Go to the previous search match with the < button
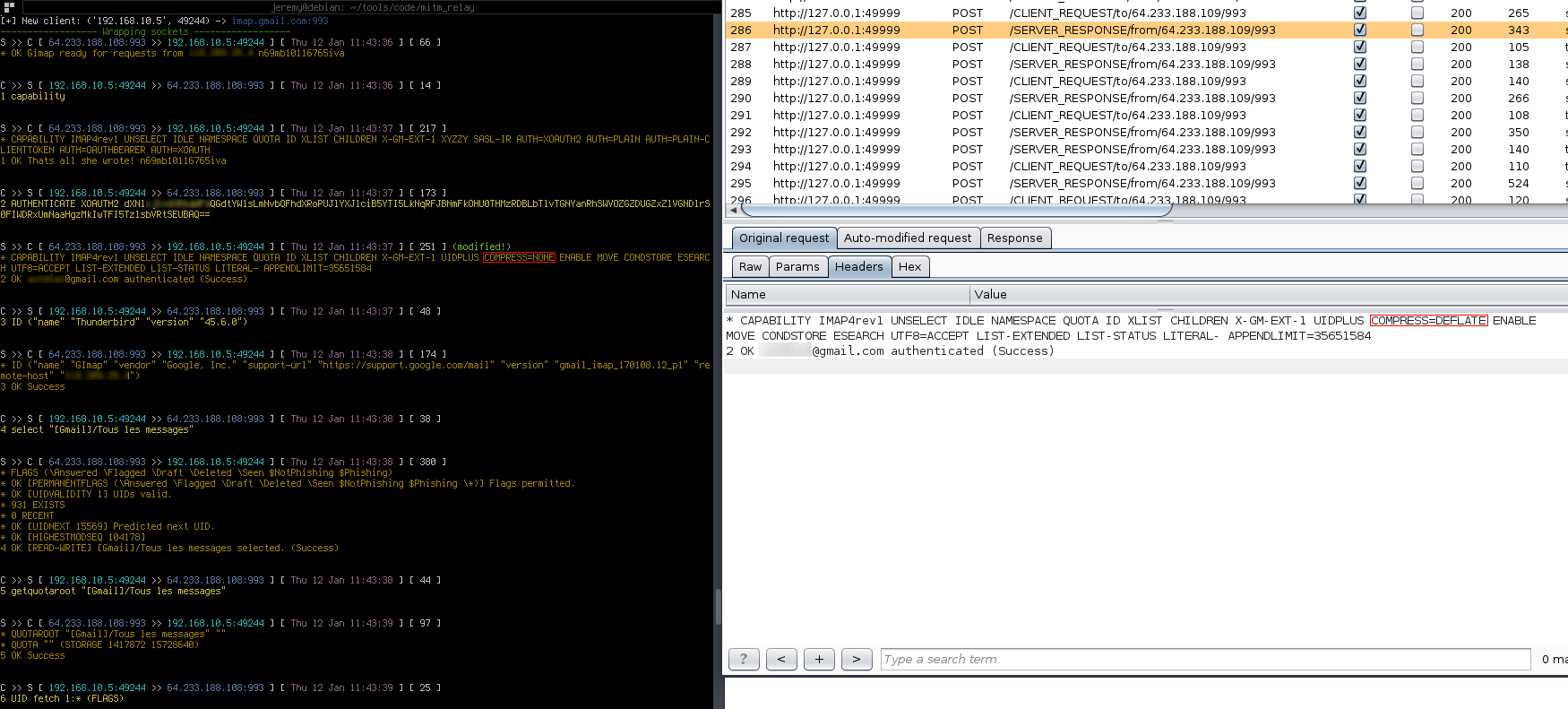This screenshot has height=709, width=1568. point(781,659)
